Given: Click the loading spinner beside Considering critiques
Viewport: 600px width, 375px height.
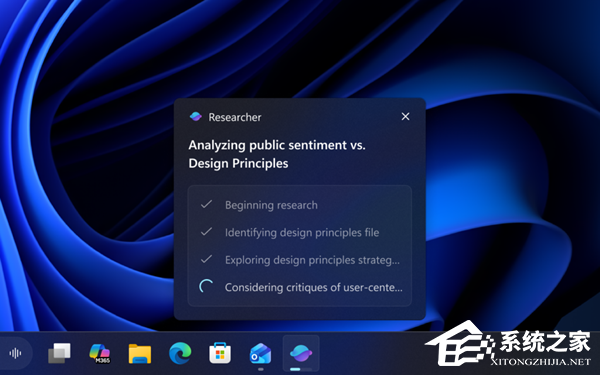Looking at the screenshot, I should [x=206, y=287].
